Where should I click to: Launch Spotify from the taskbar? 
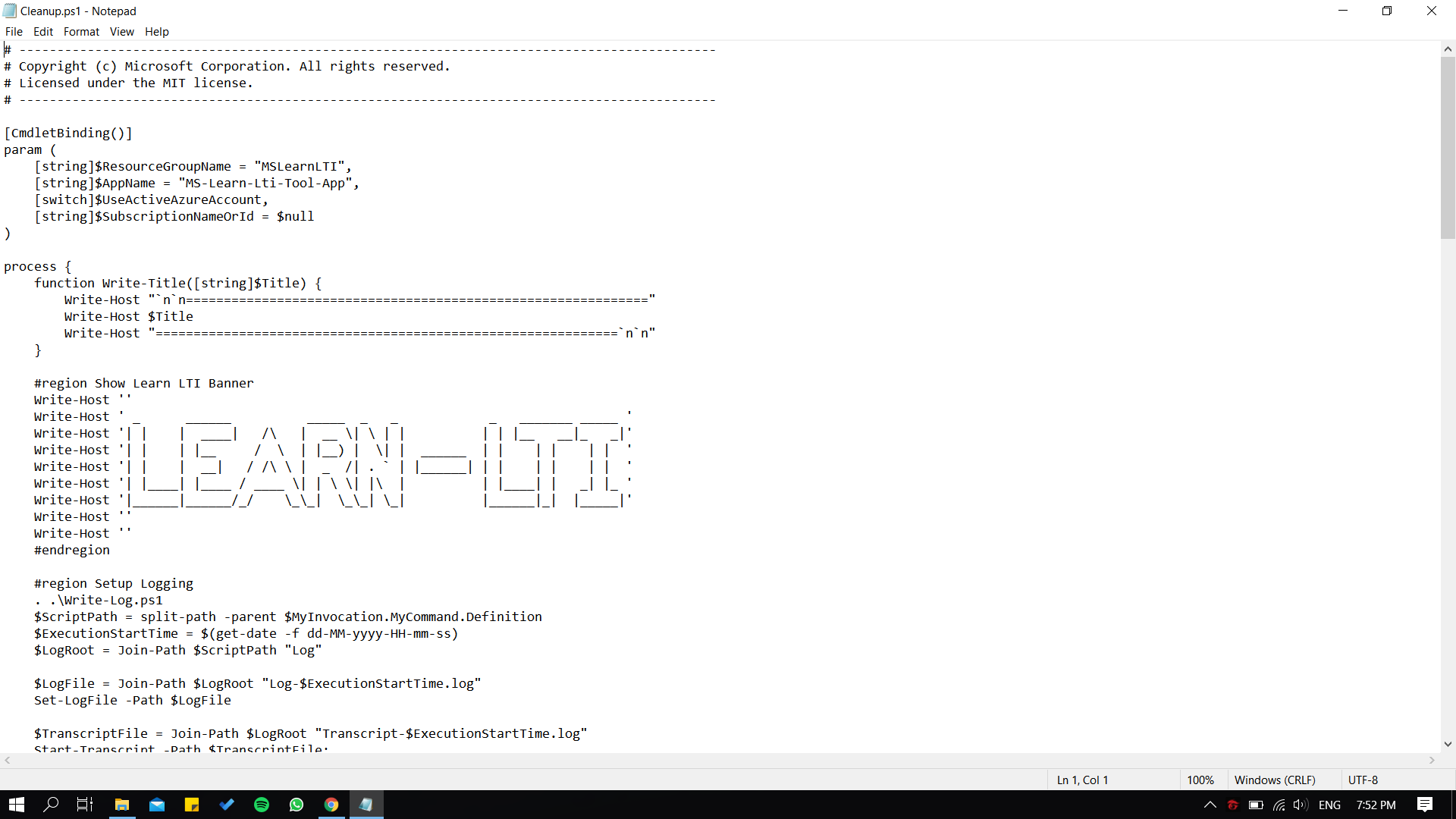coord(262,804)
